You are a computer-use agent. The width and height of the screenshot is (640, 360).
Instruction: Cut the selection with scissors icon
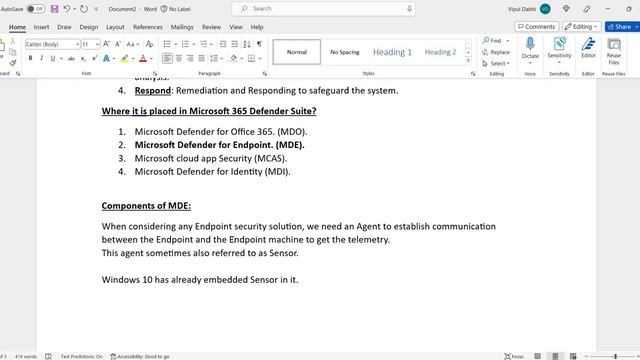click(x=13, y=41)
